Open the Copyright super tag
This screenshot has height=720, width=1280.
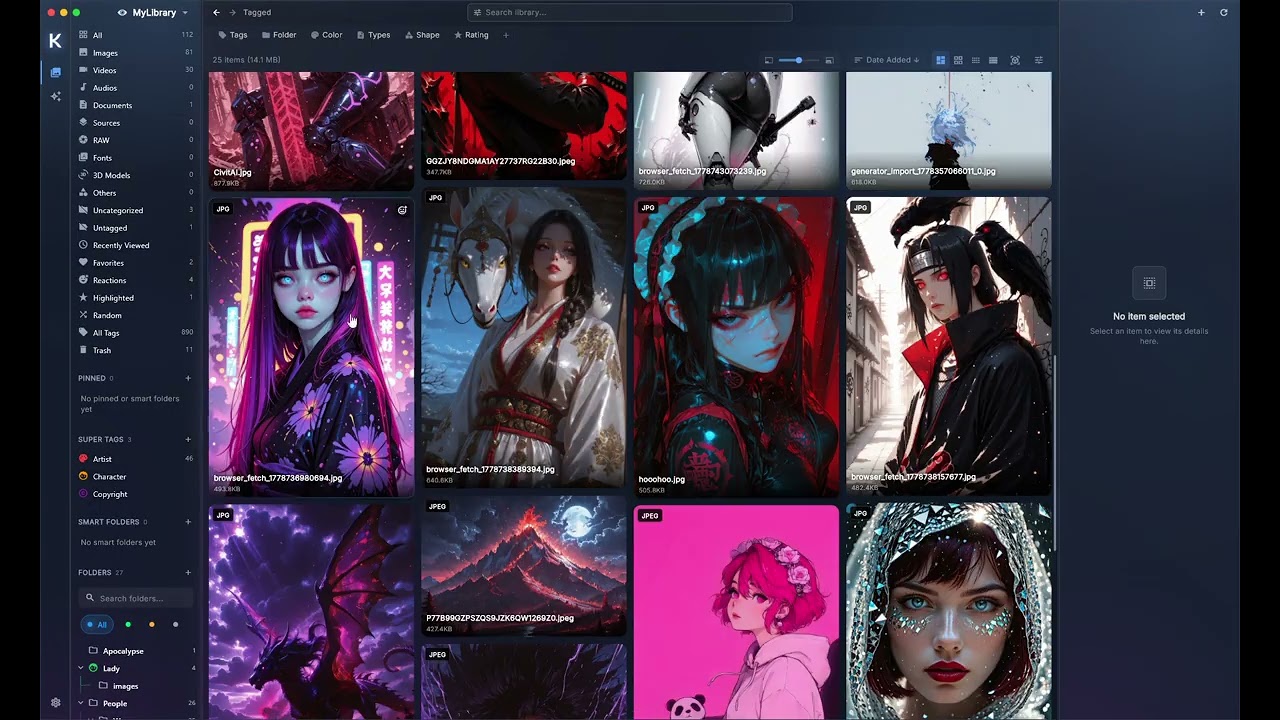[x=136, y=494]
